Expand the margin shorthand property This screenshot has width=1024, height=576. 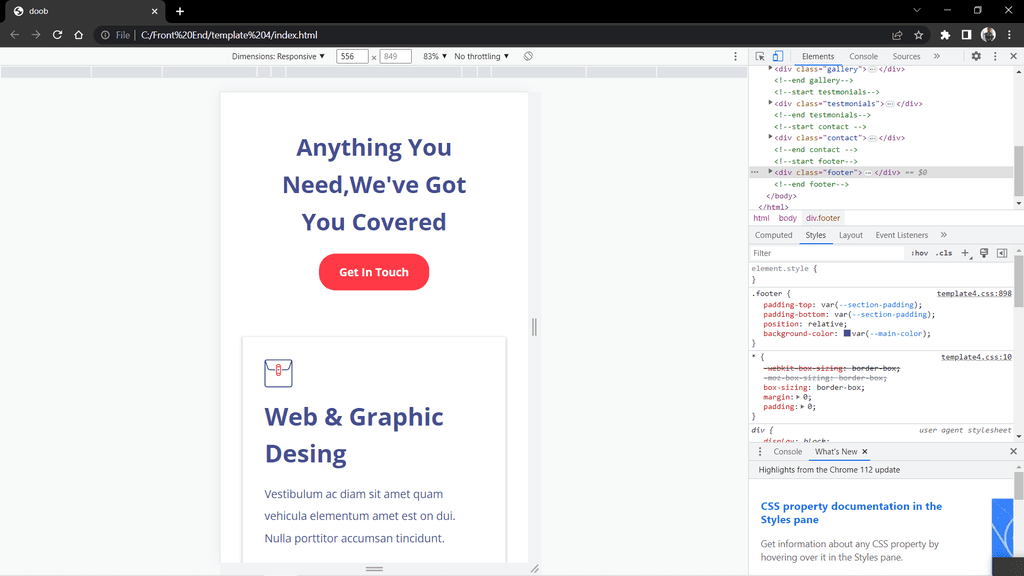[x=798, y=397]
